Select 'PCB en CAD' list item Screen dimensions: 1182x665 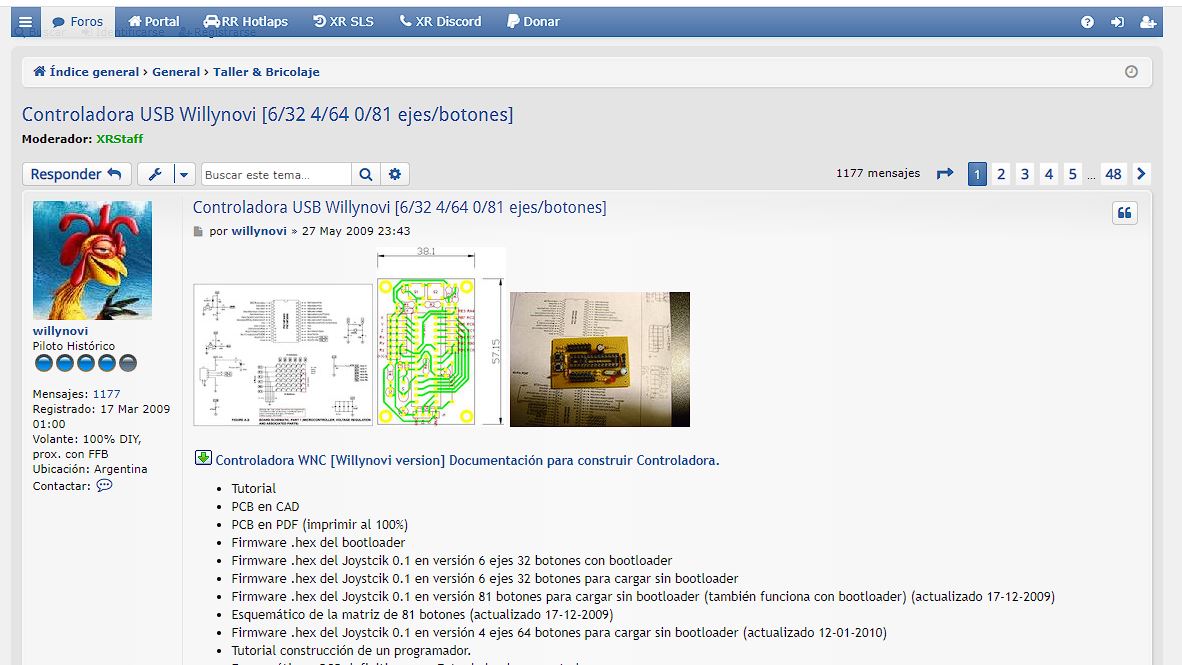265,507
